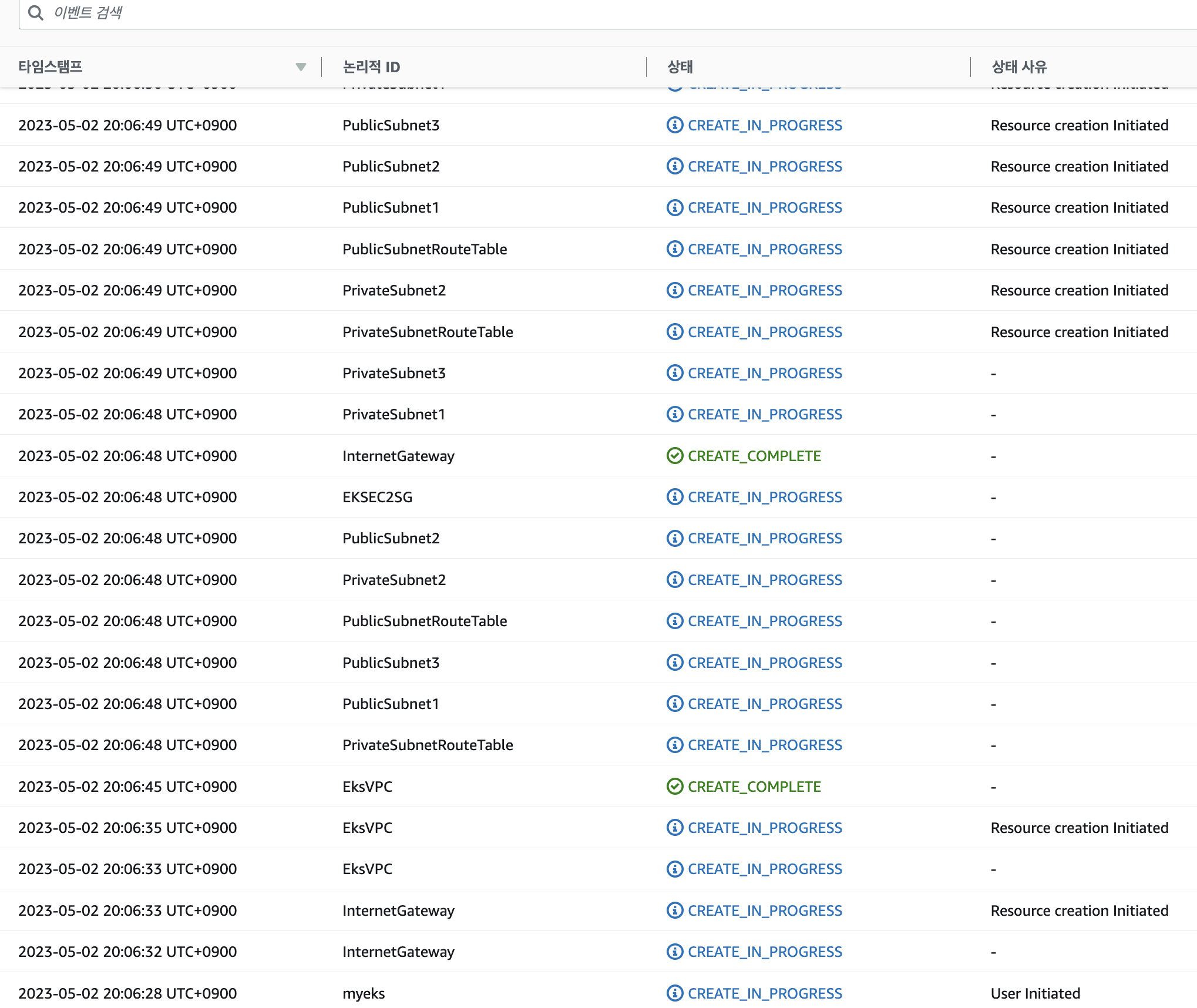The image size is (1197, 1008).
Task: Toggle timestamp column sort arrow
Action: pos(301,67)
